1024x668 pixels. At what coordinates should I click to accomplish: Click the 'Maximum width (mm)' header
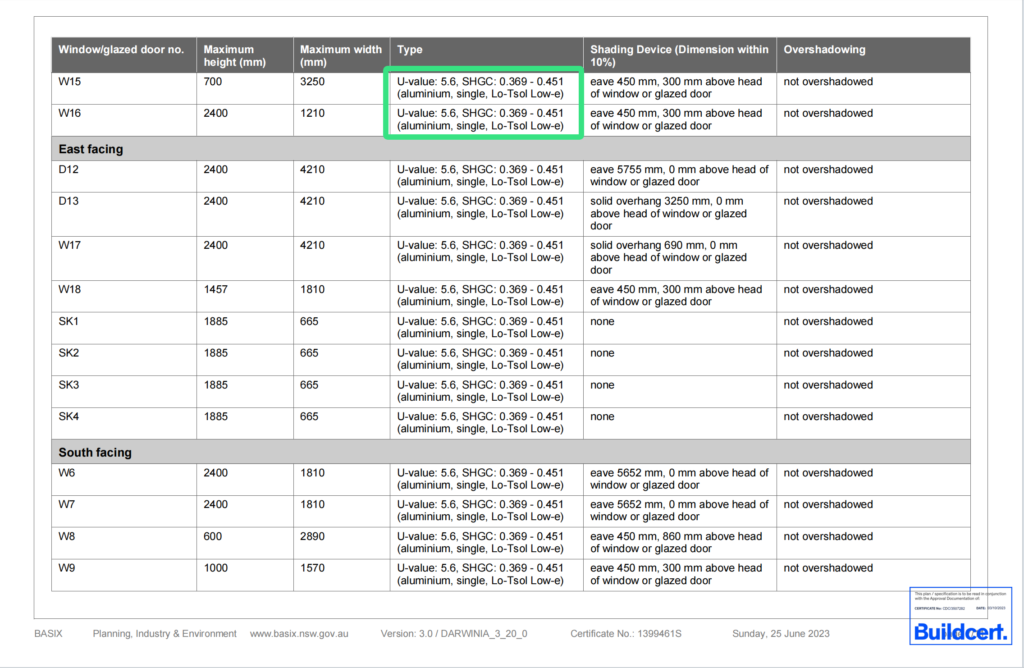point(340,55)
